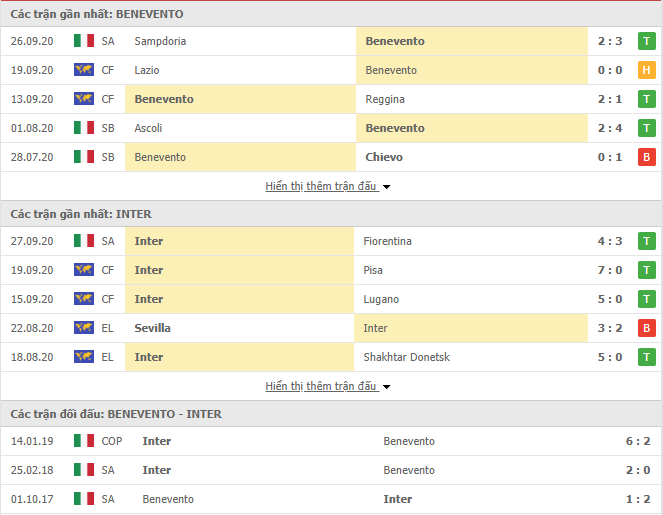Click the Italy flag in Sampdoria row
The height and width of the screenshot is (515, 663).
click(84, 41)
